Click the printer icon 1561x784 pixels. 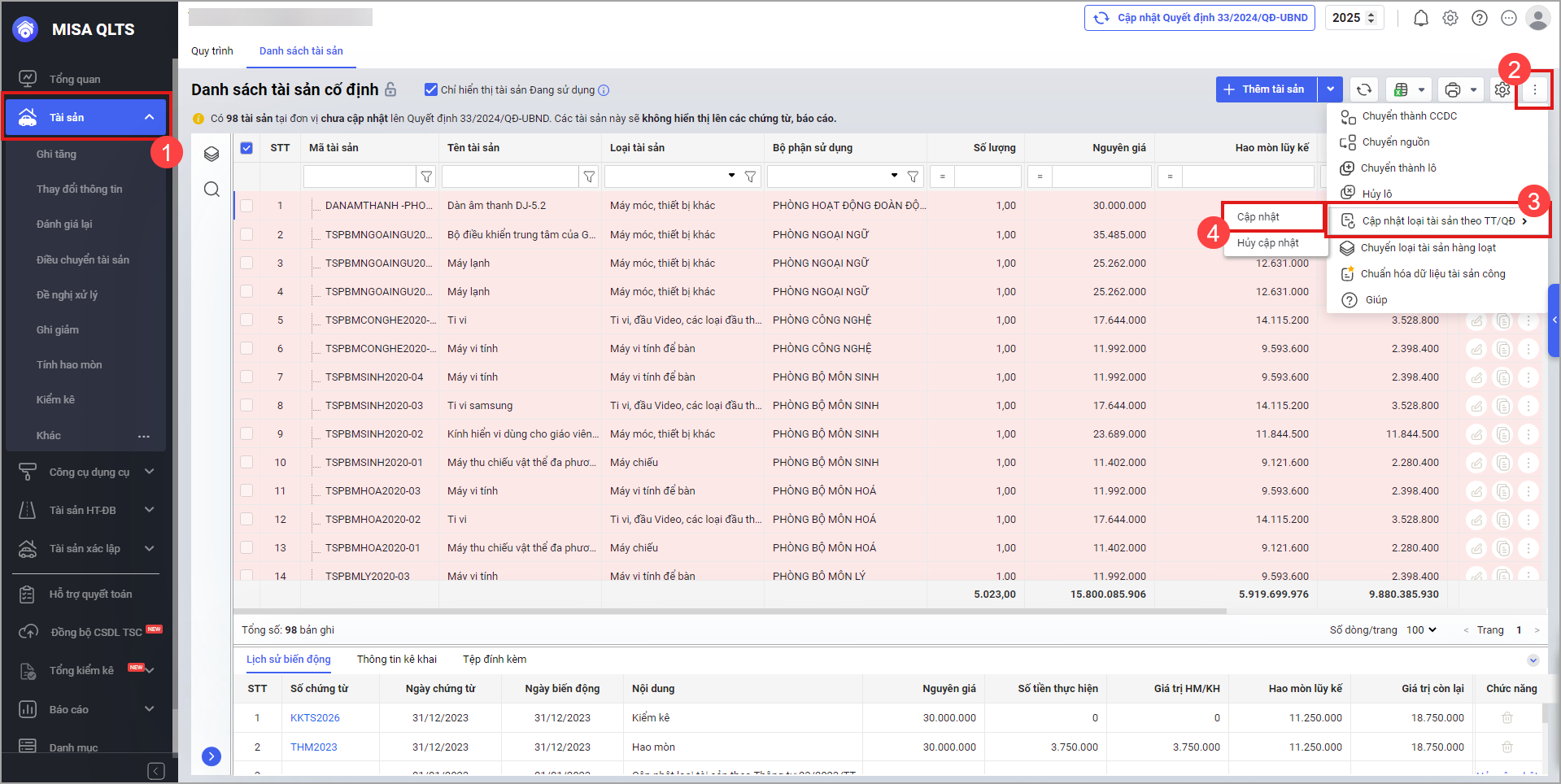[1452, 89]
